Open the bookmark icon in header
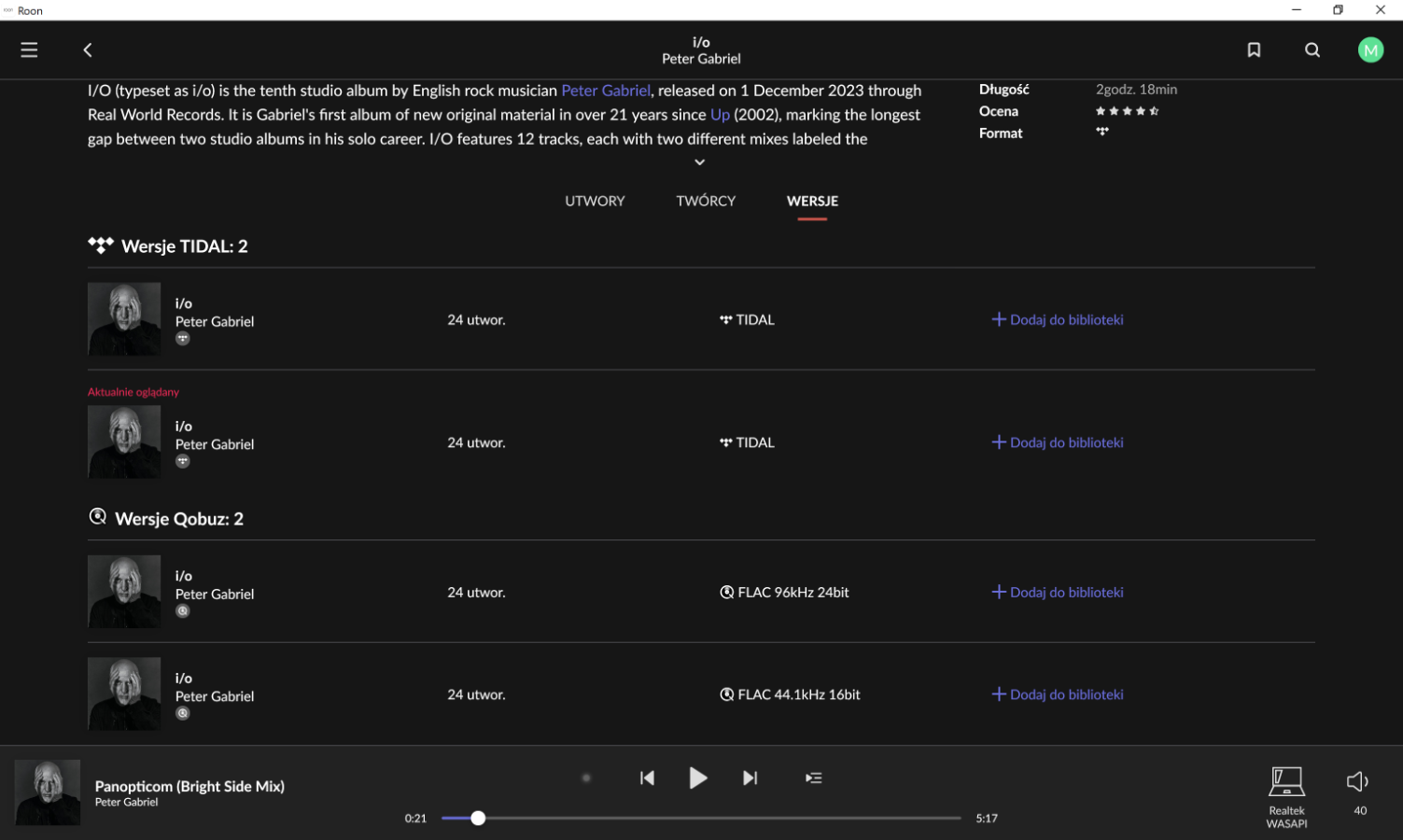This screenshot has height=840, width=1403. (x=1254, y=49)
